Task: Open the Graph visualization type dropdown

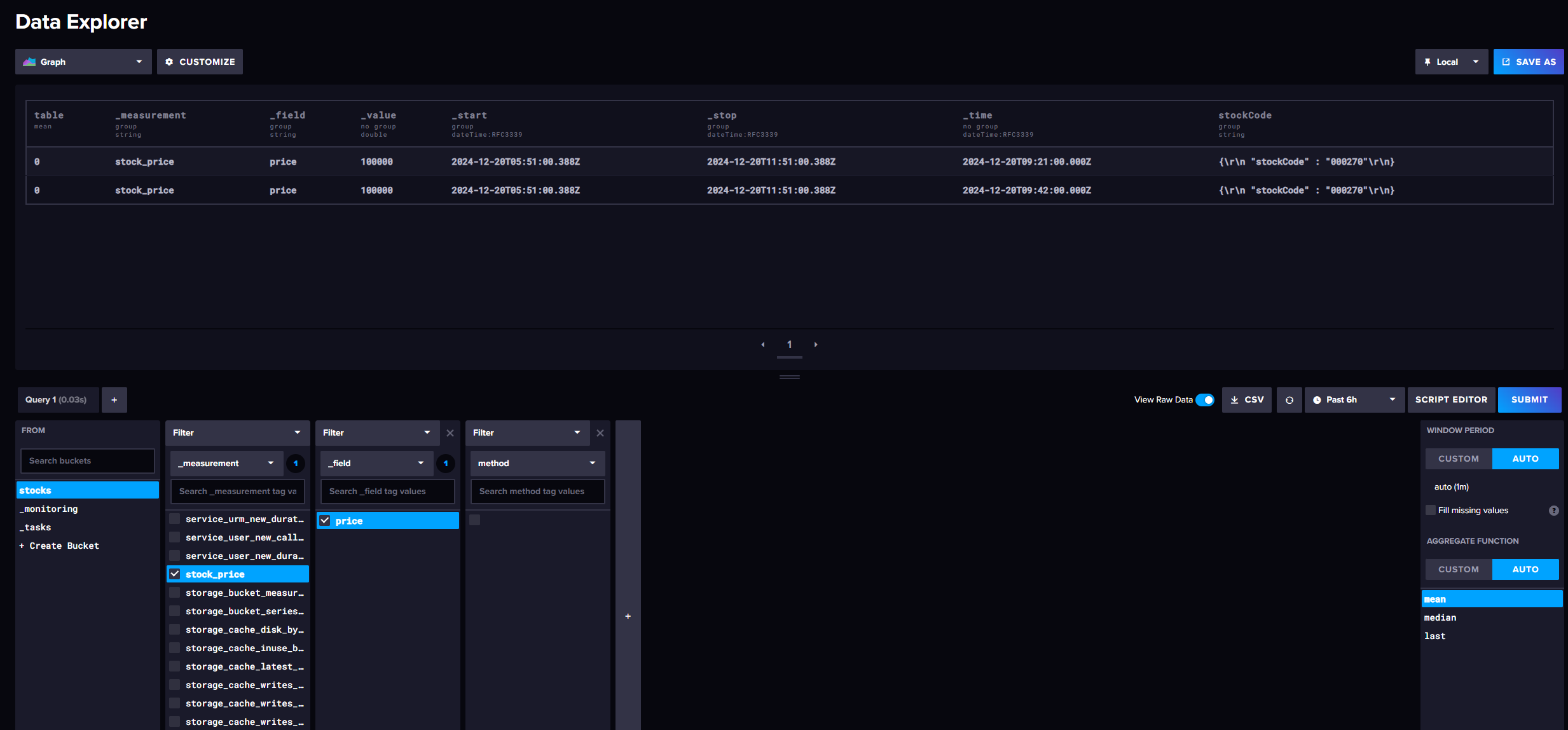Action: [x=83, y=62]
